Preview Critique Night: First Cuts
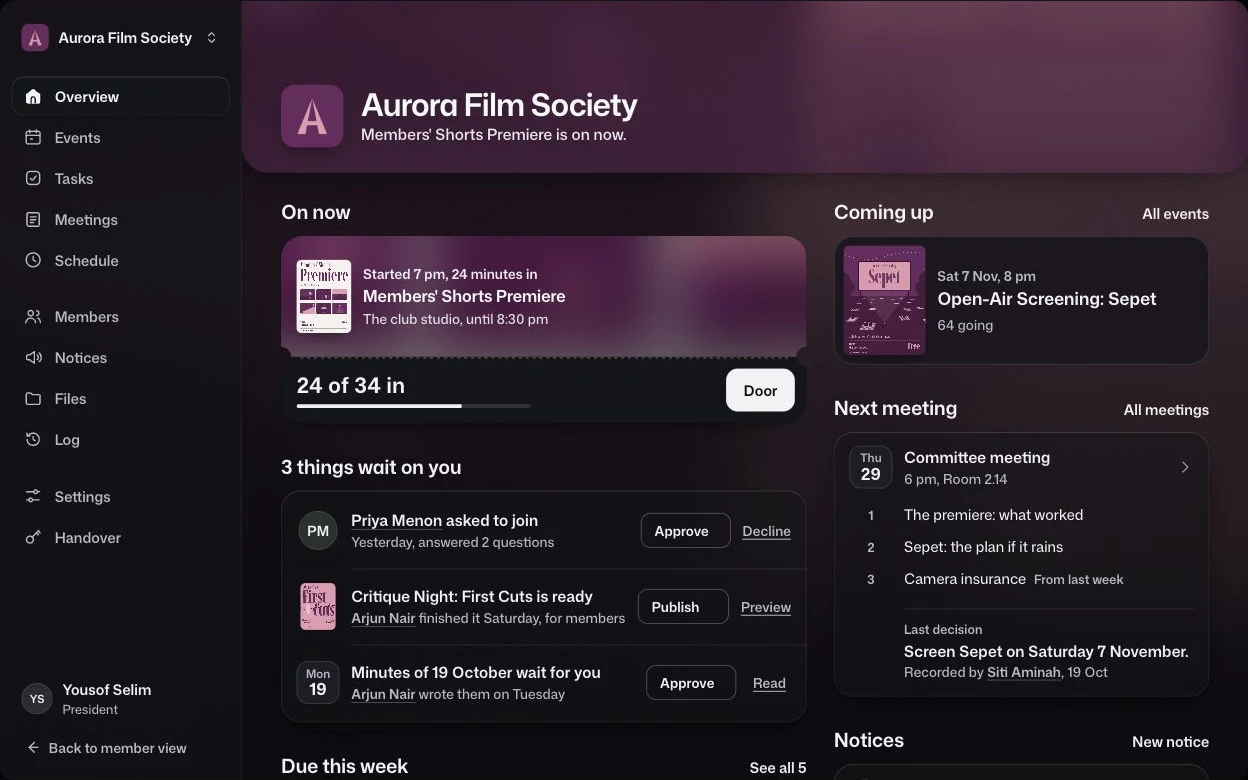 766,607
